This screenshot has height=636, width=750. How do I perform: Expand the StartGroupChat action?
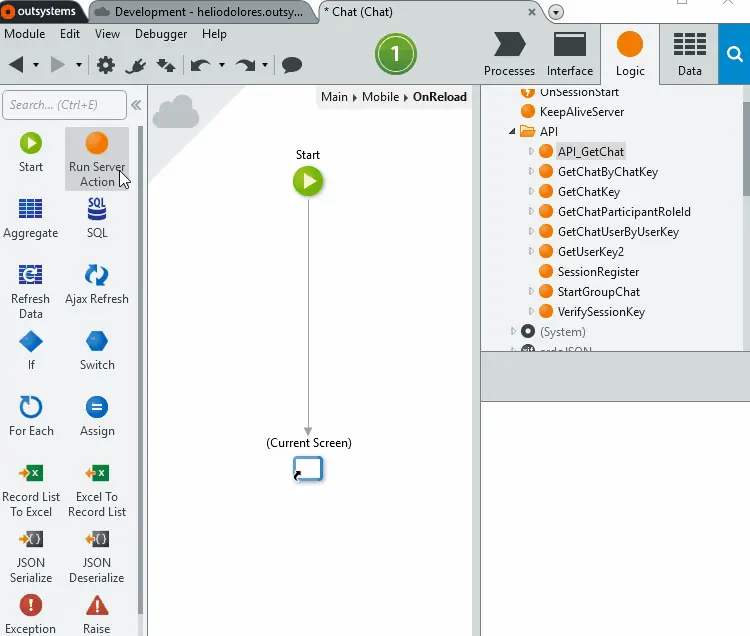[x=531, y=291]
